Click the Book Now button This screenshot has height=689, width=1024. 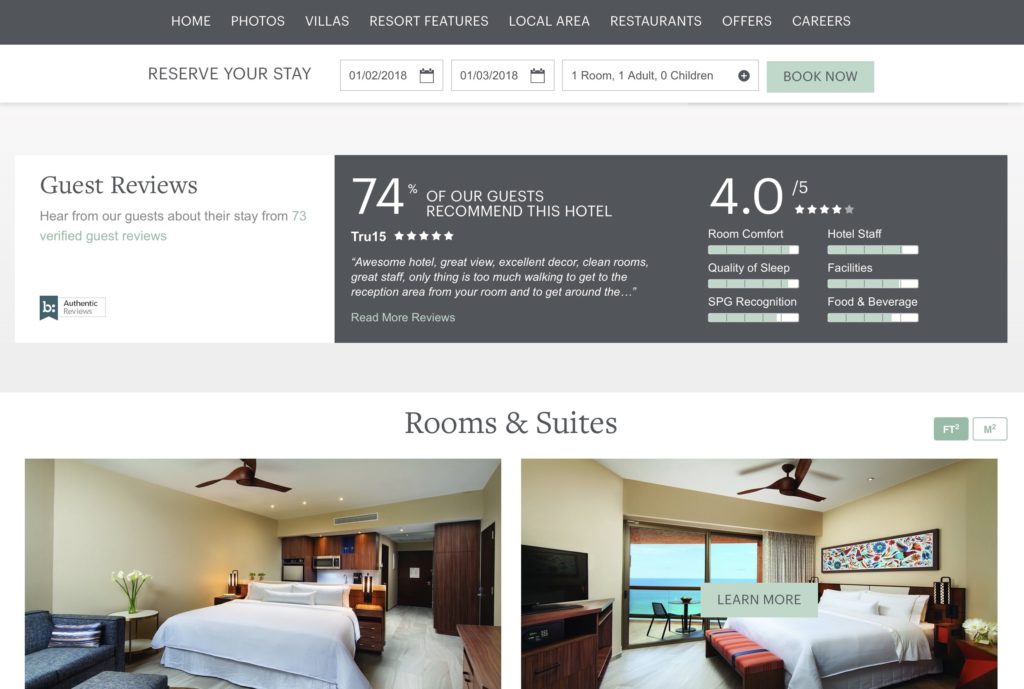pos(820,76)
